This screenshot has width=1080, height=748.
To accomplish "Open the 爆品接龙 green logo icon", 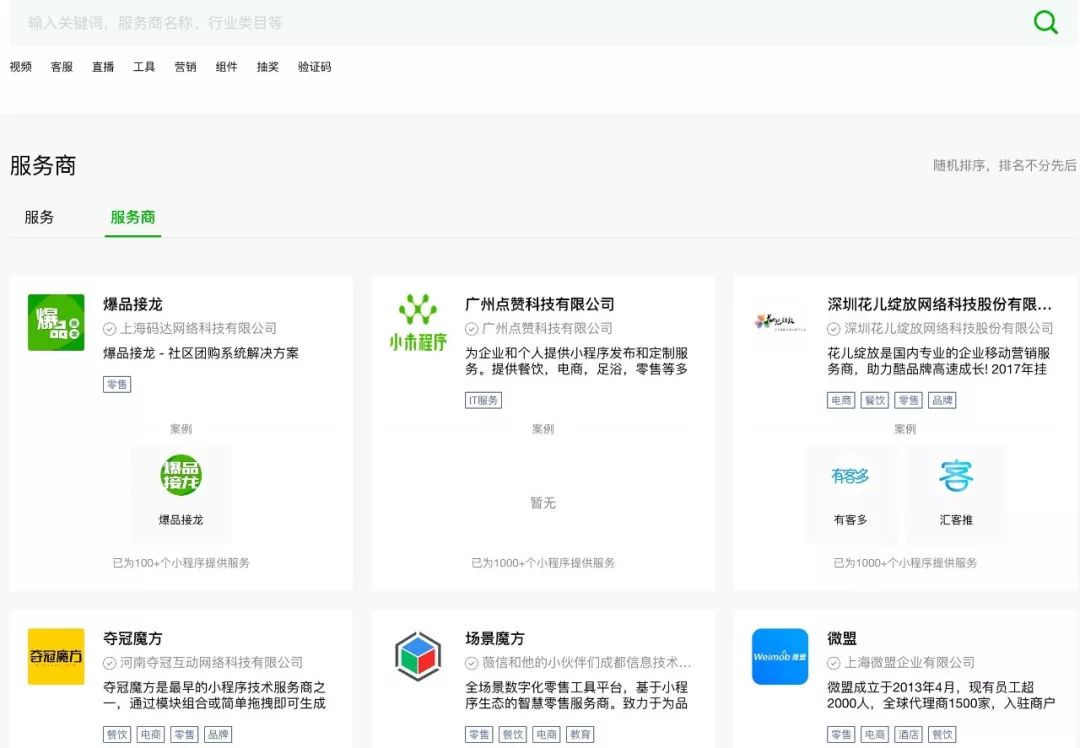I will point(56,322).
